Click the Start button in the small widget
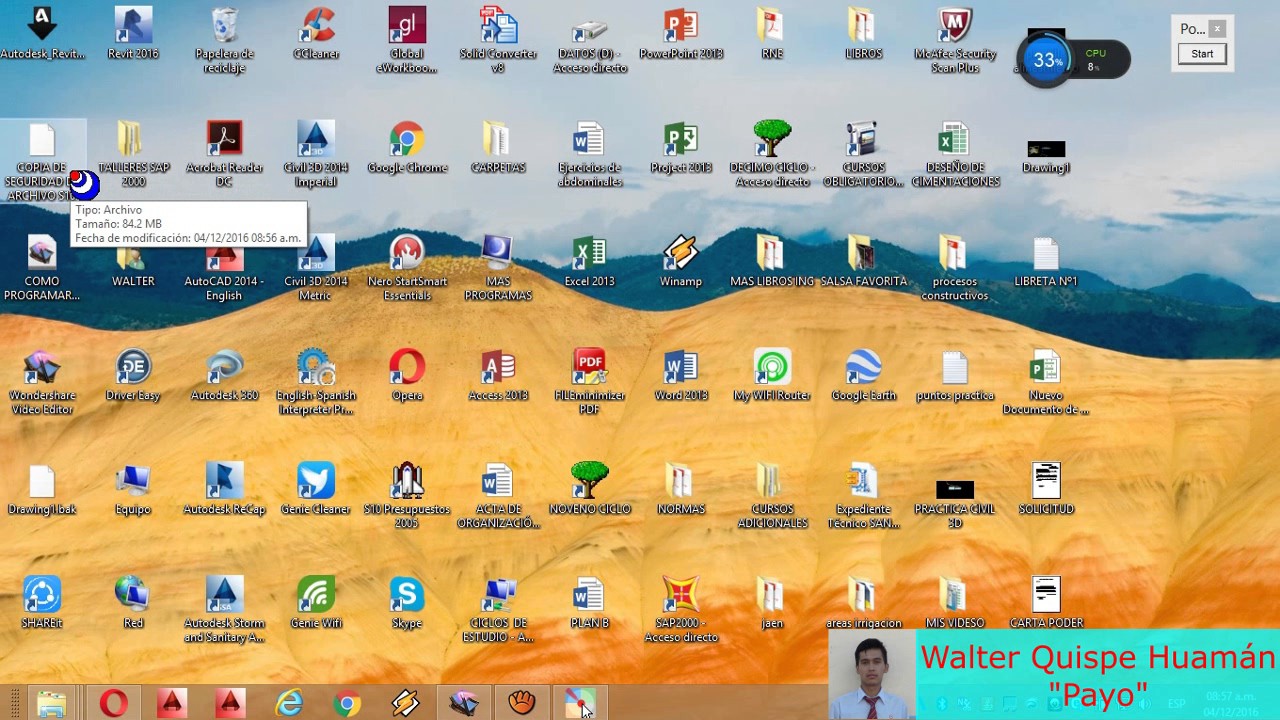Screen dimensions: 1280x720 pyautogui.click(x=1202, y=54)
